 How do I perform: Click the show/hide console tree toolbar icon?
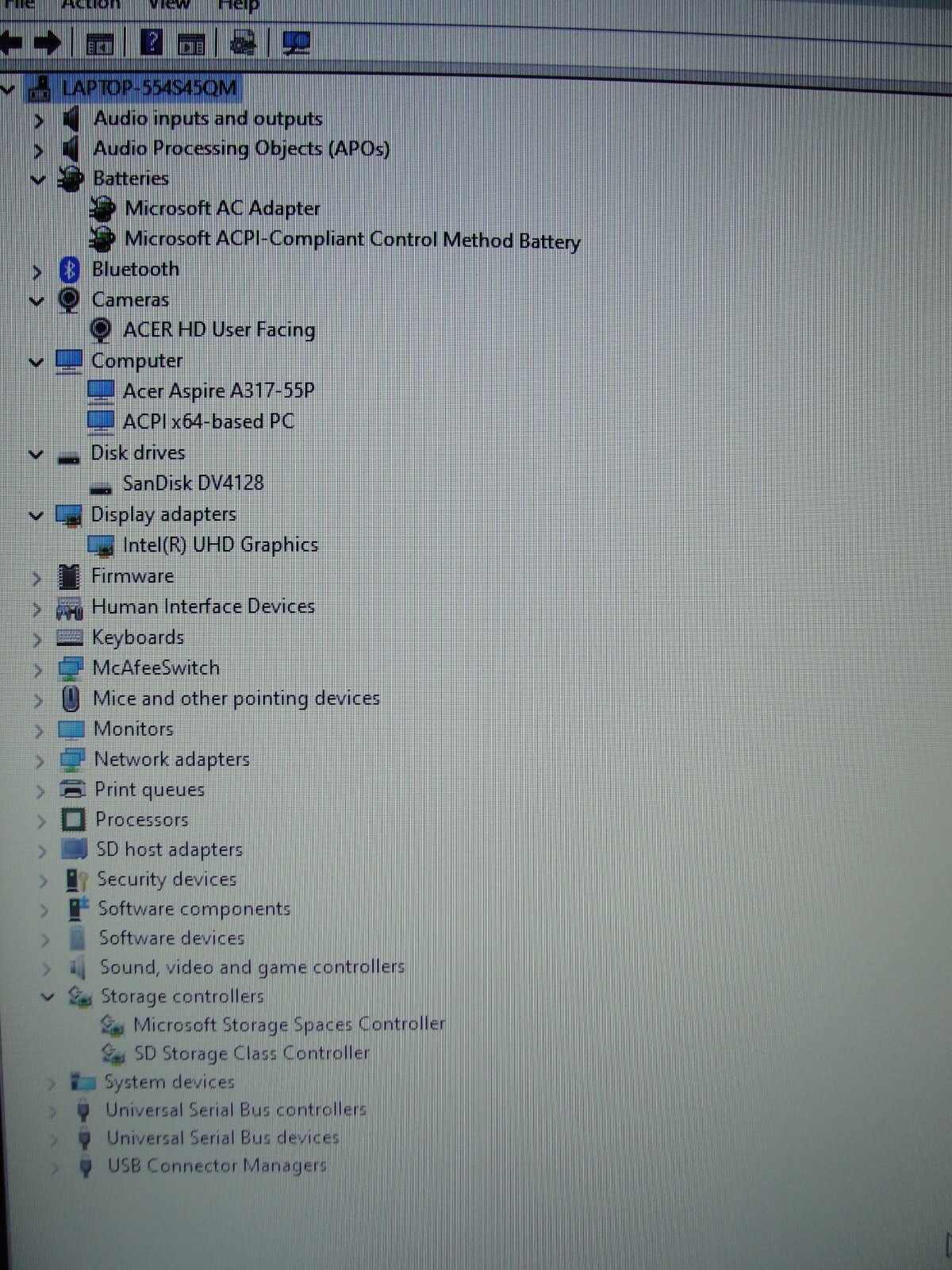click(x=99, y=44)
